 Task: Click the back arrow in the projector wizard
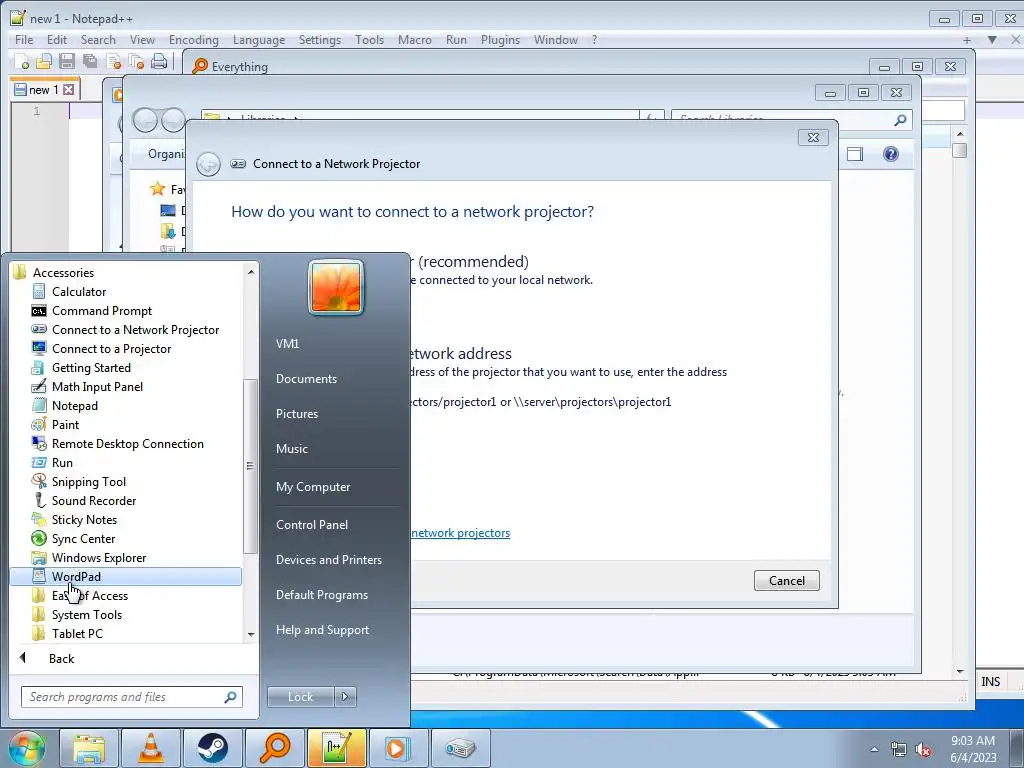pos(208,164)
